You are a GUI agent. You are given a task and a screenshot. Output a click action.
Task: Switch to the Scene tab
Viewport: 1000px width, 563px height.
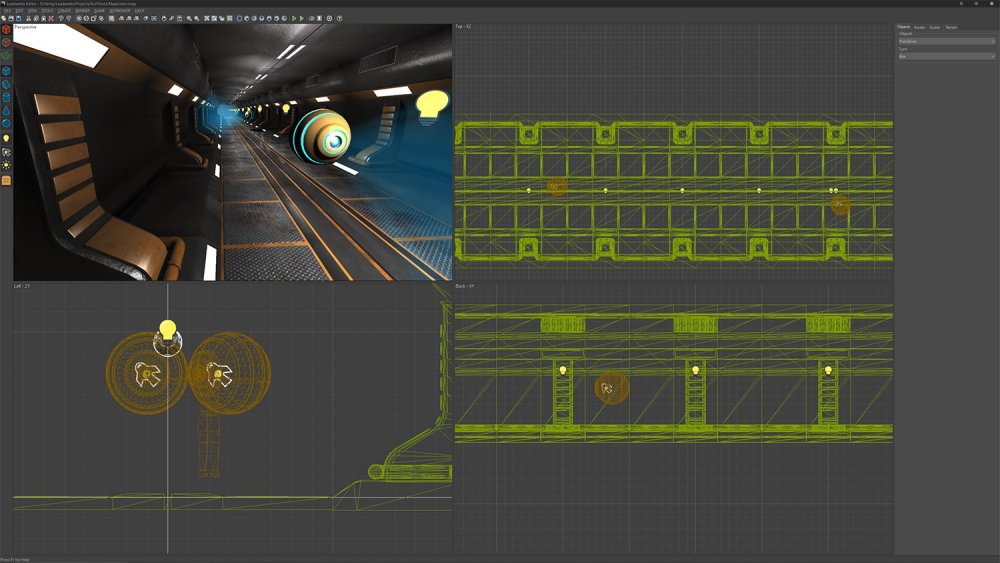pos(934,27)
